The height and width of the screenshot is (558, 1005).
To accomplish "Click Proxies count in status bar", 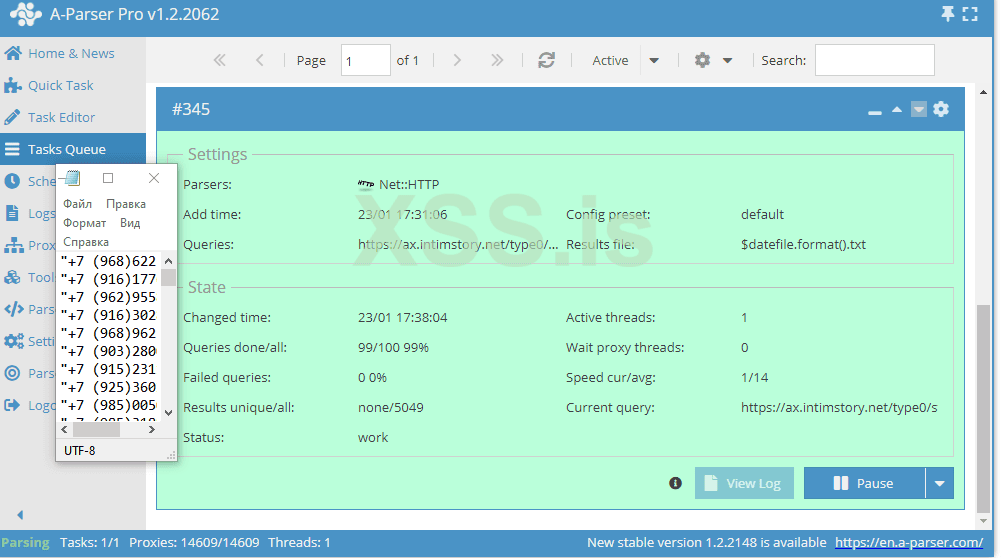I will tap(194, 543).
